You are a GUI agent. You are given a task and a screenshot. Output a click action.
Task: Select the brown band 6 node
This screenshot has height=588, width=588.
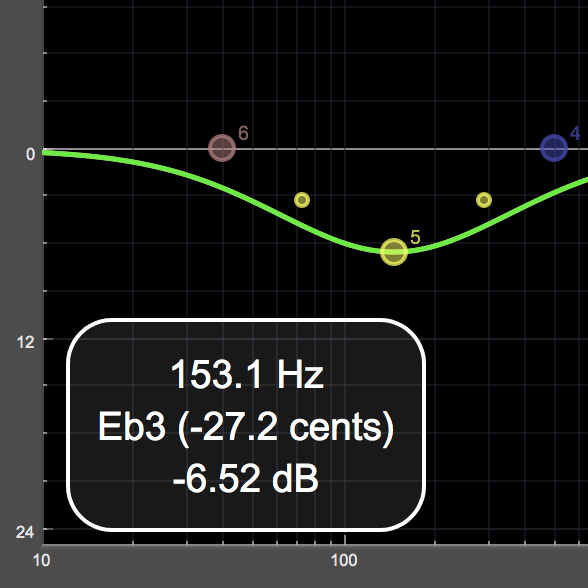point(222,148)
